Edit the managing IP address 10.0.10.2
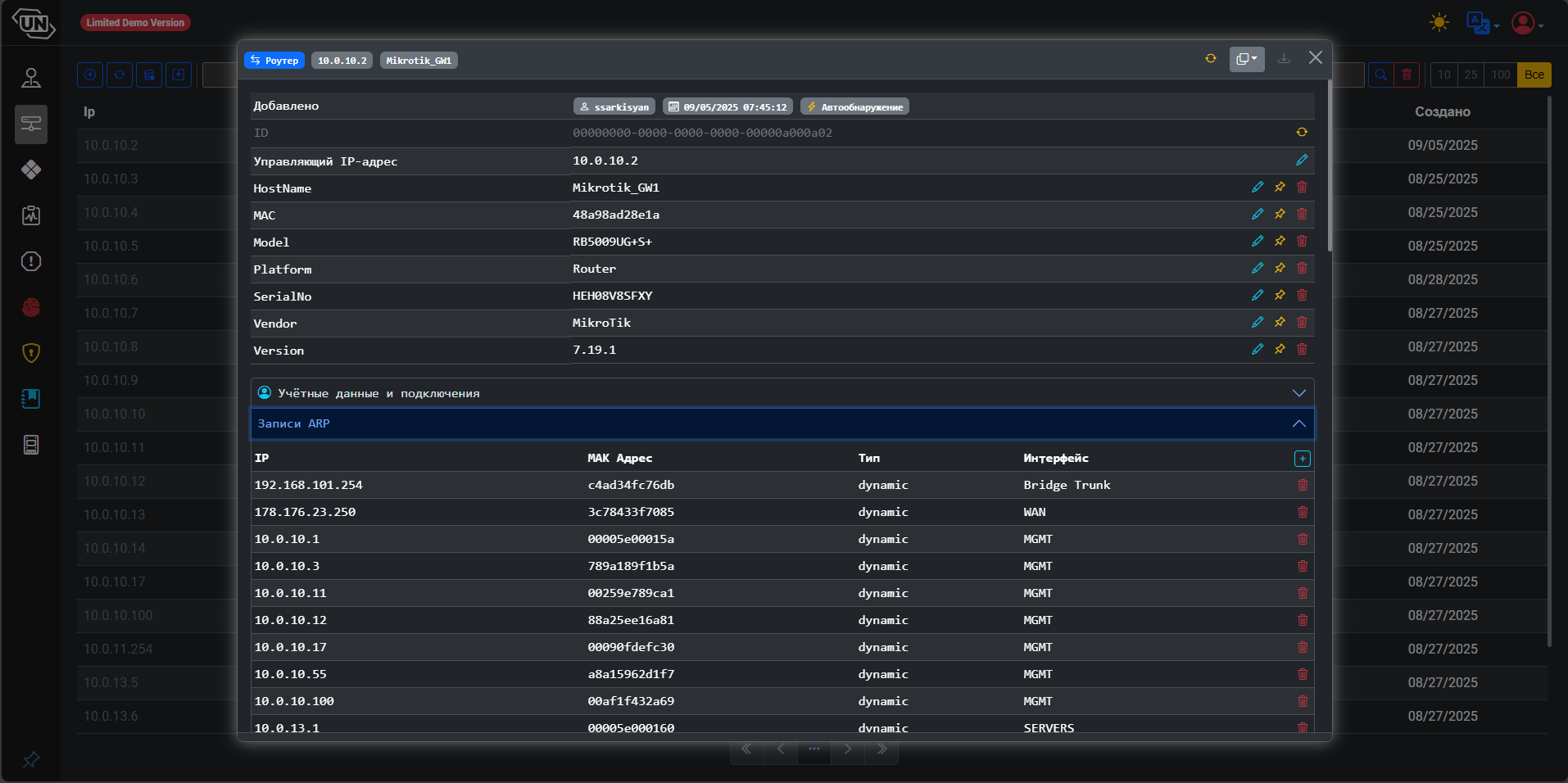Image resolution: width=1568 pixels, height=783 pixels. click(x=1302, y=160)
